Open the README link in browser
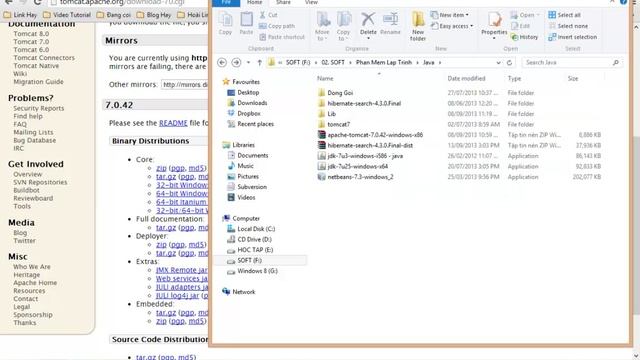Screen dimensions: 640x360 pyautogui.click(x=173, y=123)
